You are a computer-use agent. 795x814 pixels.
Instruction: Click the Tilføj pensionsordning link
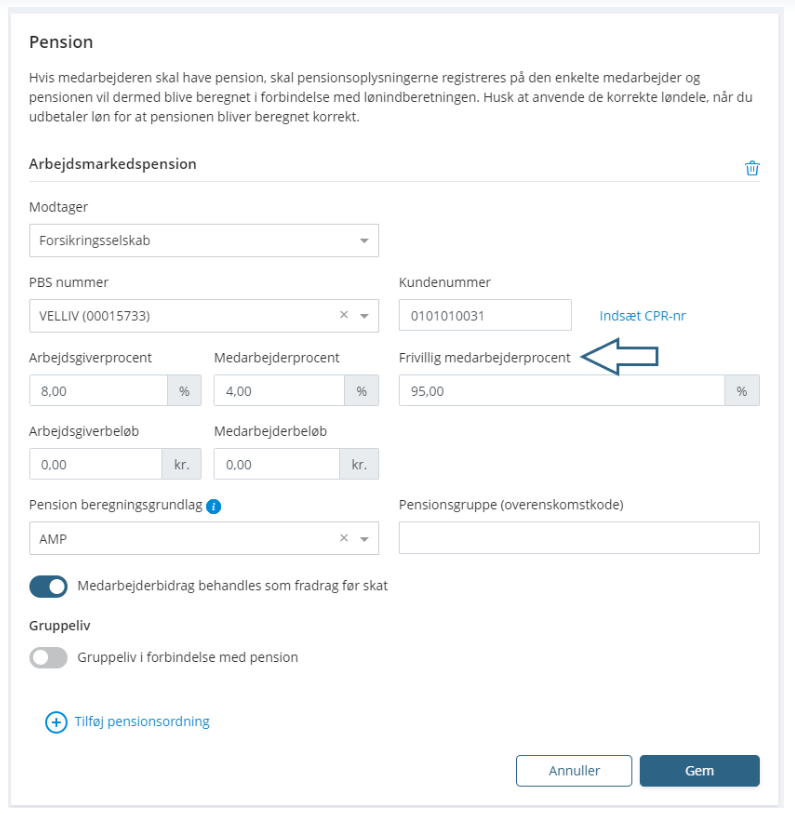click(x=142, y=722)
